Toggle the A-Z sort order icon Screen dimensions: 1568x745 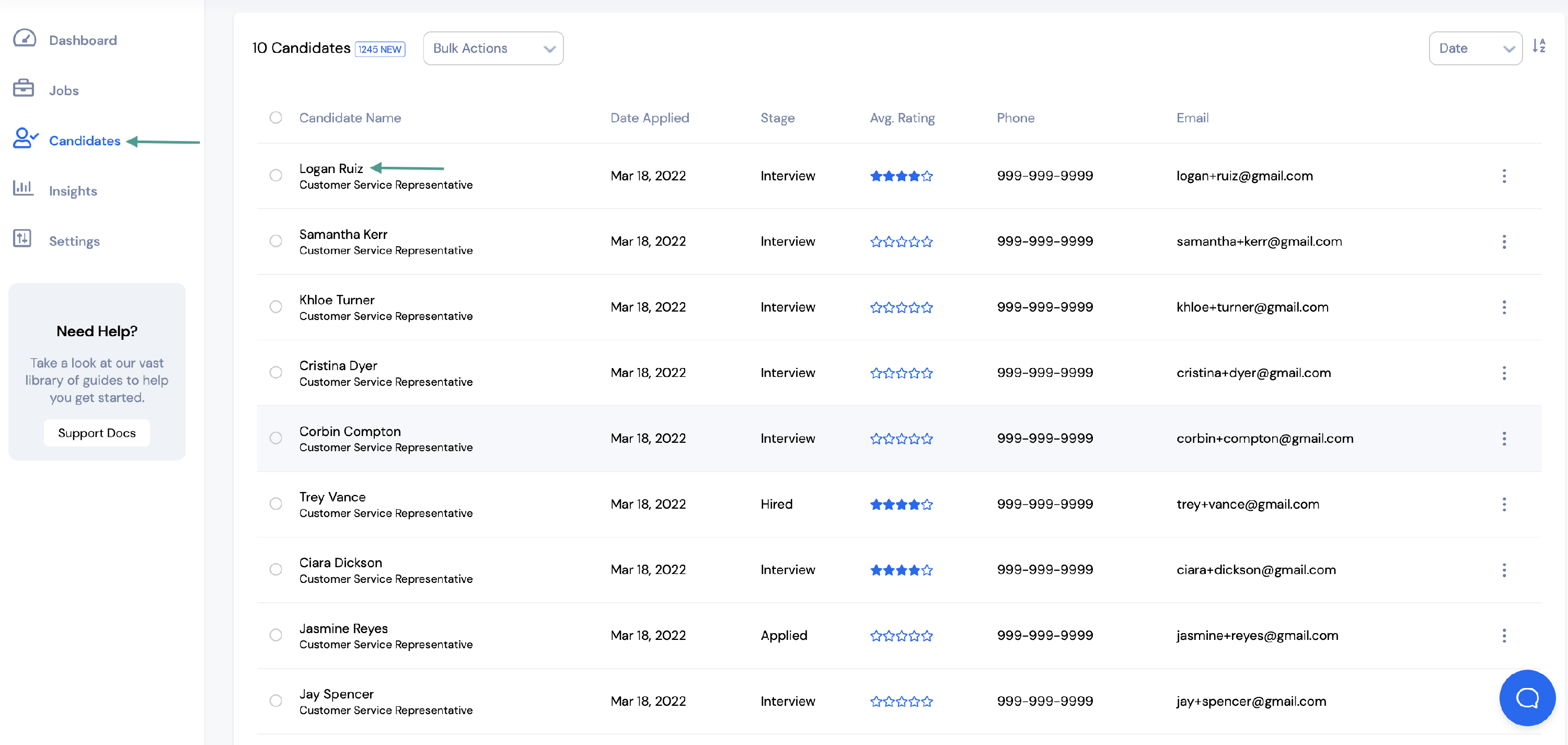[x=1538, y=45]
